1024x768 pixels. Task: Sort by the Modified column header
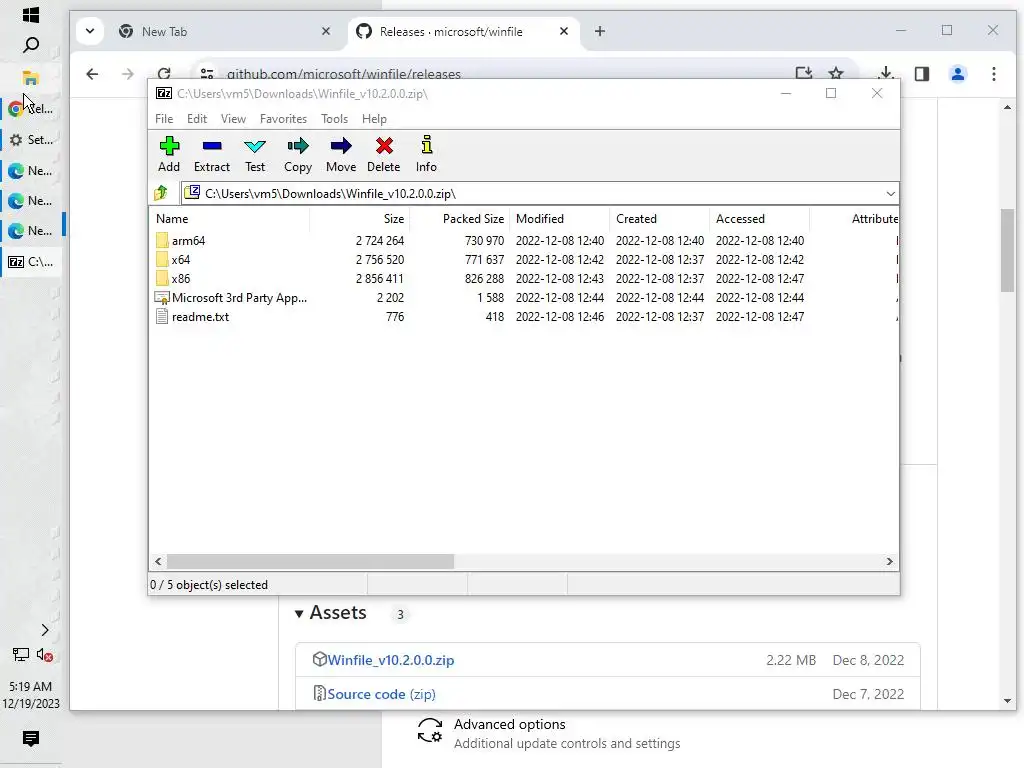coord(559,219)
